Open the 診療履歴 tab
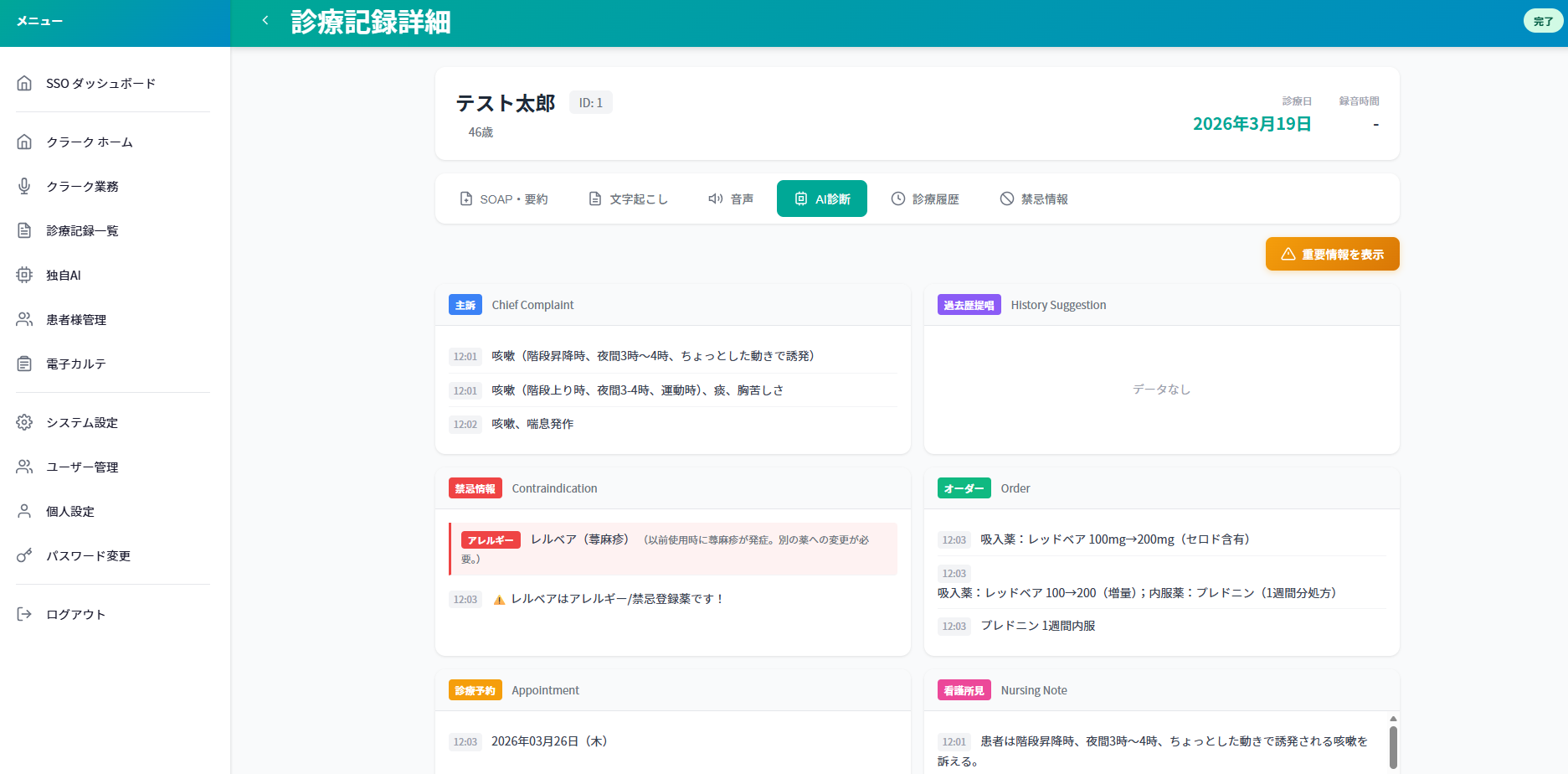Viewport: 1568px width, 774px height. (x=926, y=199)
